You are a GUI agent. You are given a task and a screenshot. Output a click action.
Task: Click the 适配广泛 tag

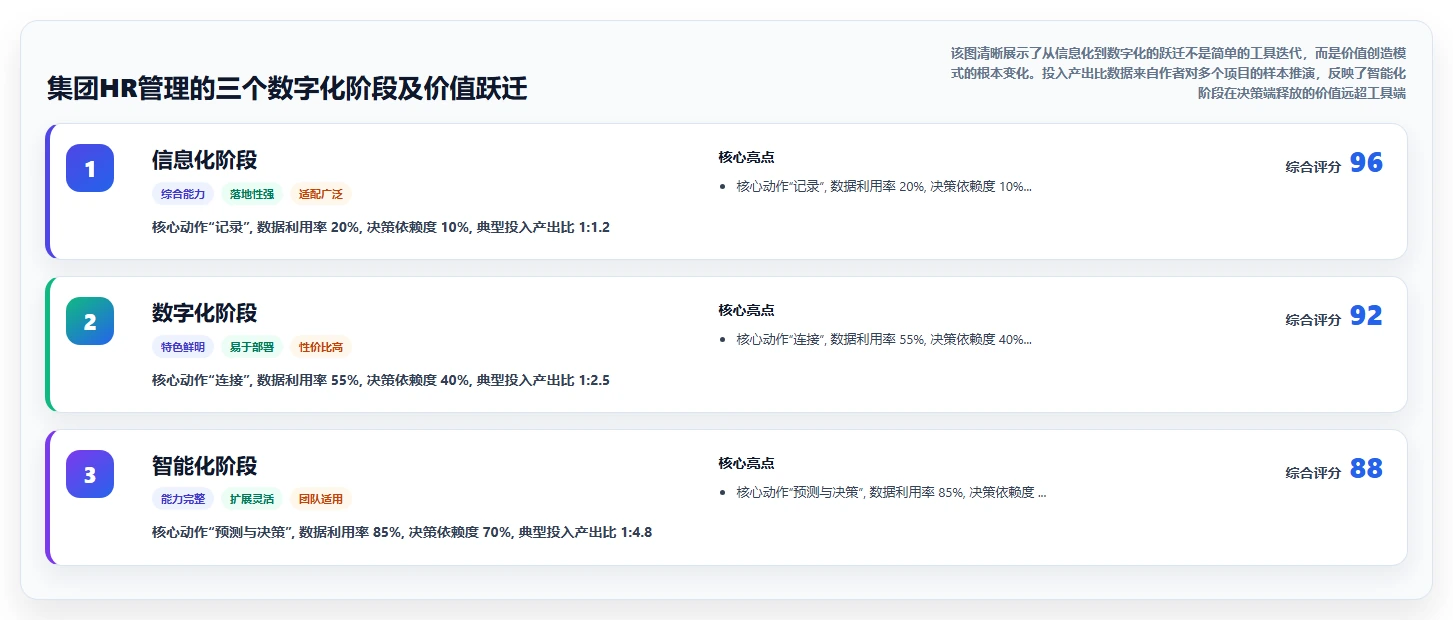321,194
